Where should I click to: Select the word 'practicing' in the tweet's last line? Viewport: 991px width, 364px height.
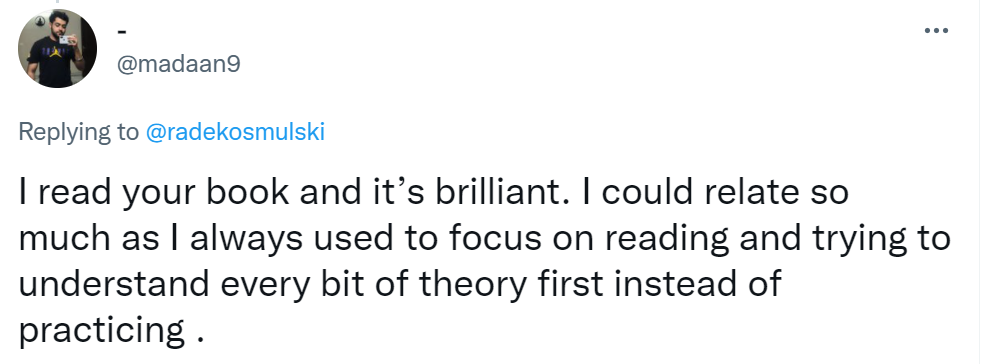click(x=102, y=331)
